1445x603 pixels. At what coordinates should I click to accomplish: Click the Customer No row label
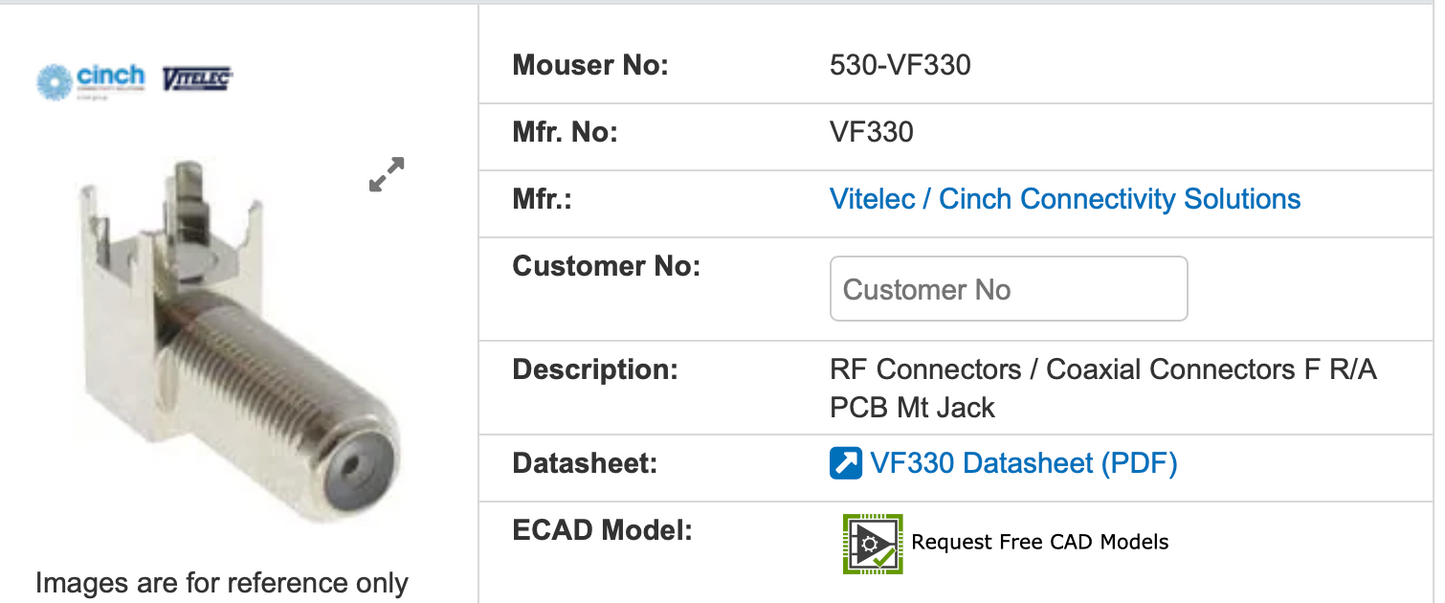(x=605, y=266)
